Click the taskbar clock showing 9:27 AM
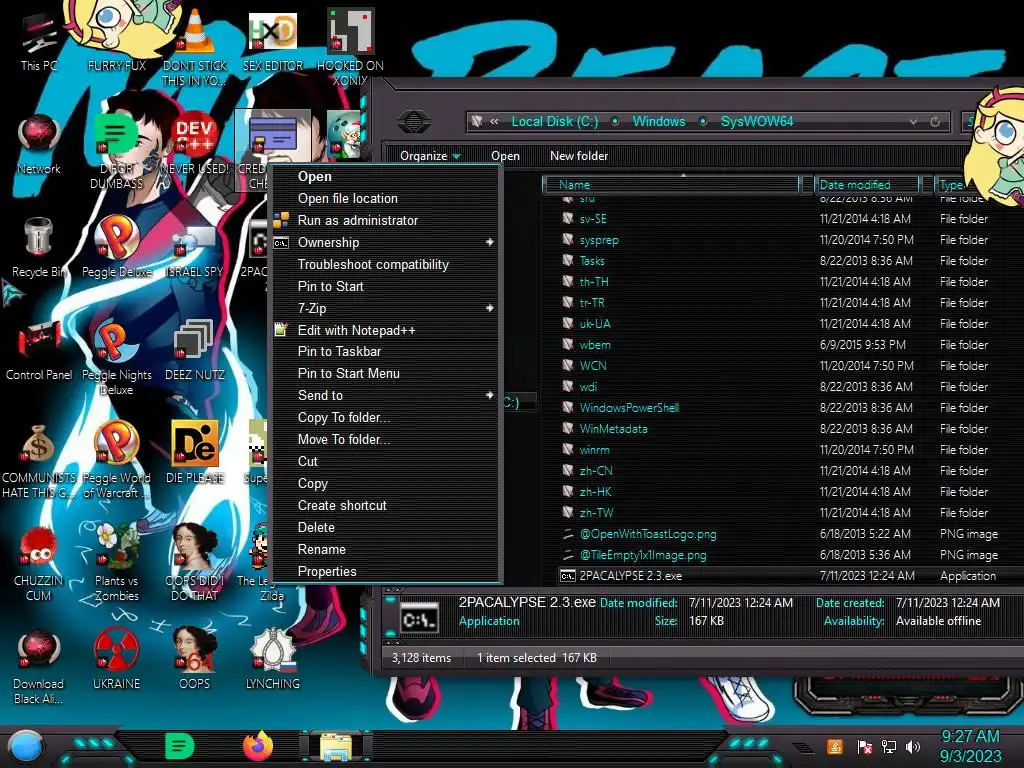 970,746
